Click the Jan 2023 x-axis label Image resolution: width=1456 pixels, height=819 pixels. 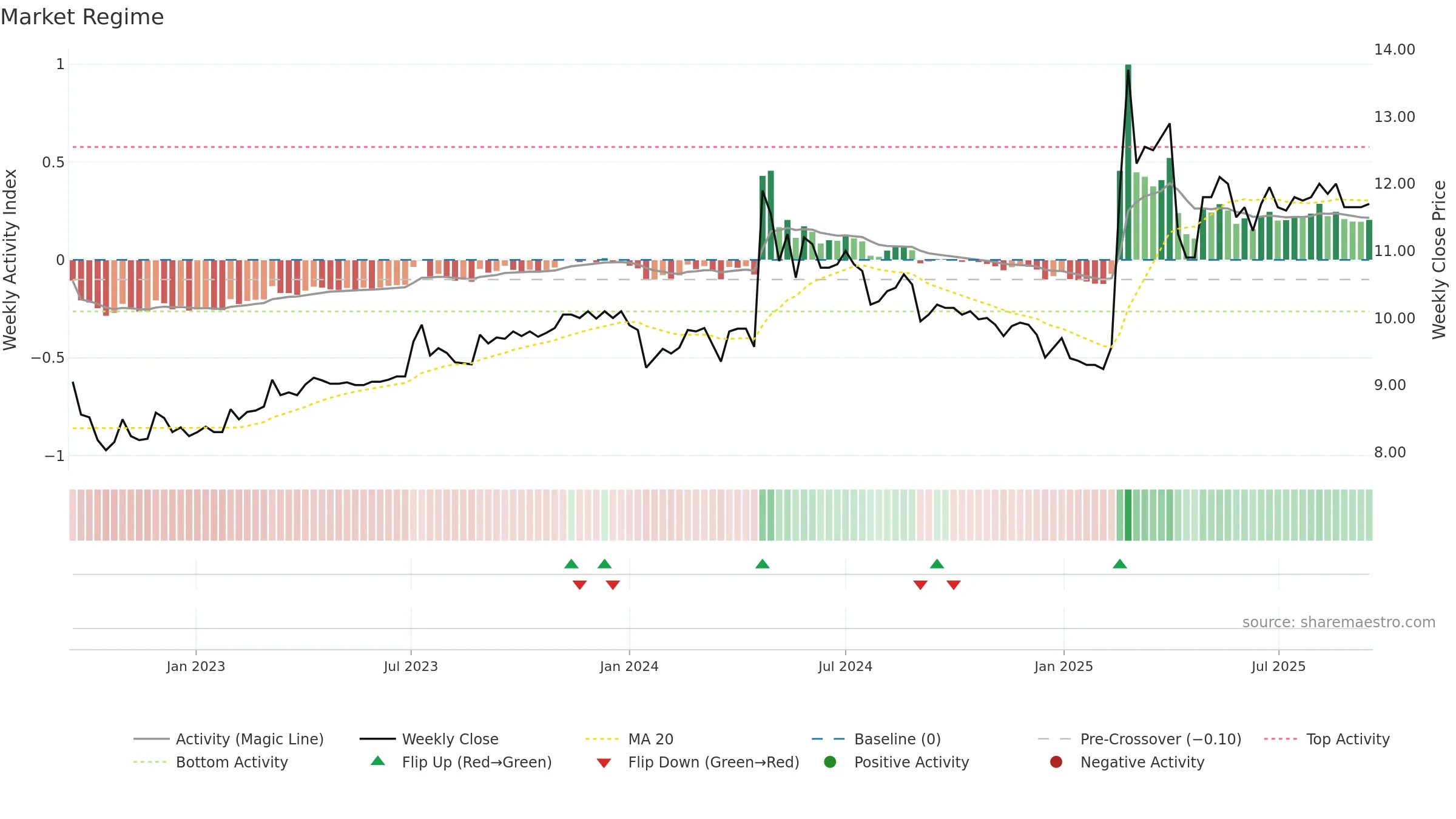pyautogui.click(x=196, y=666)
